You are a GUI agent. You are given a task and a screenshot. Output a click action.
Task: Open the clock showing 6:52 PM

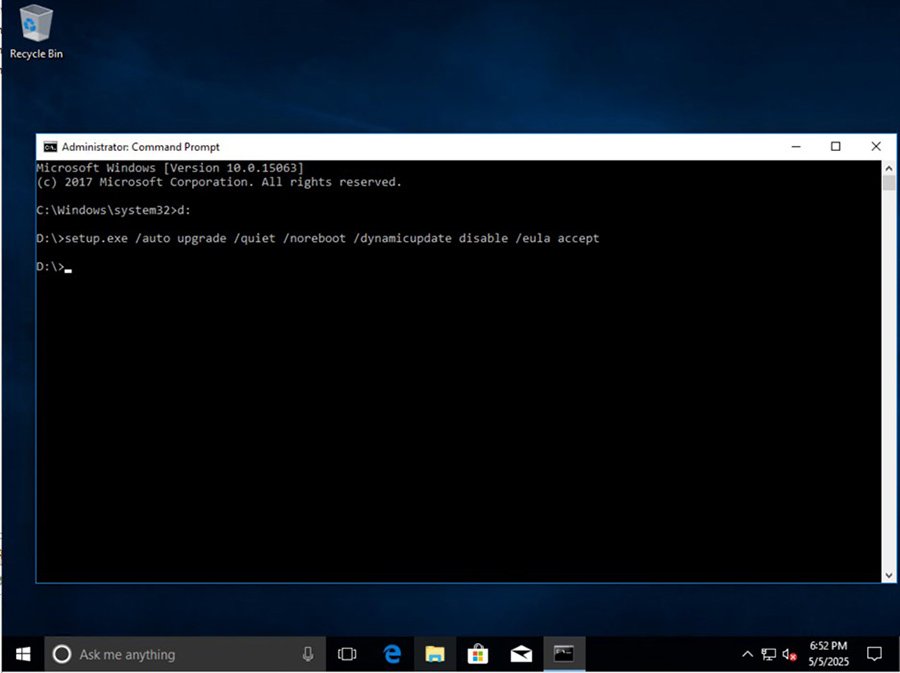click(828, 654)
